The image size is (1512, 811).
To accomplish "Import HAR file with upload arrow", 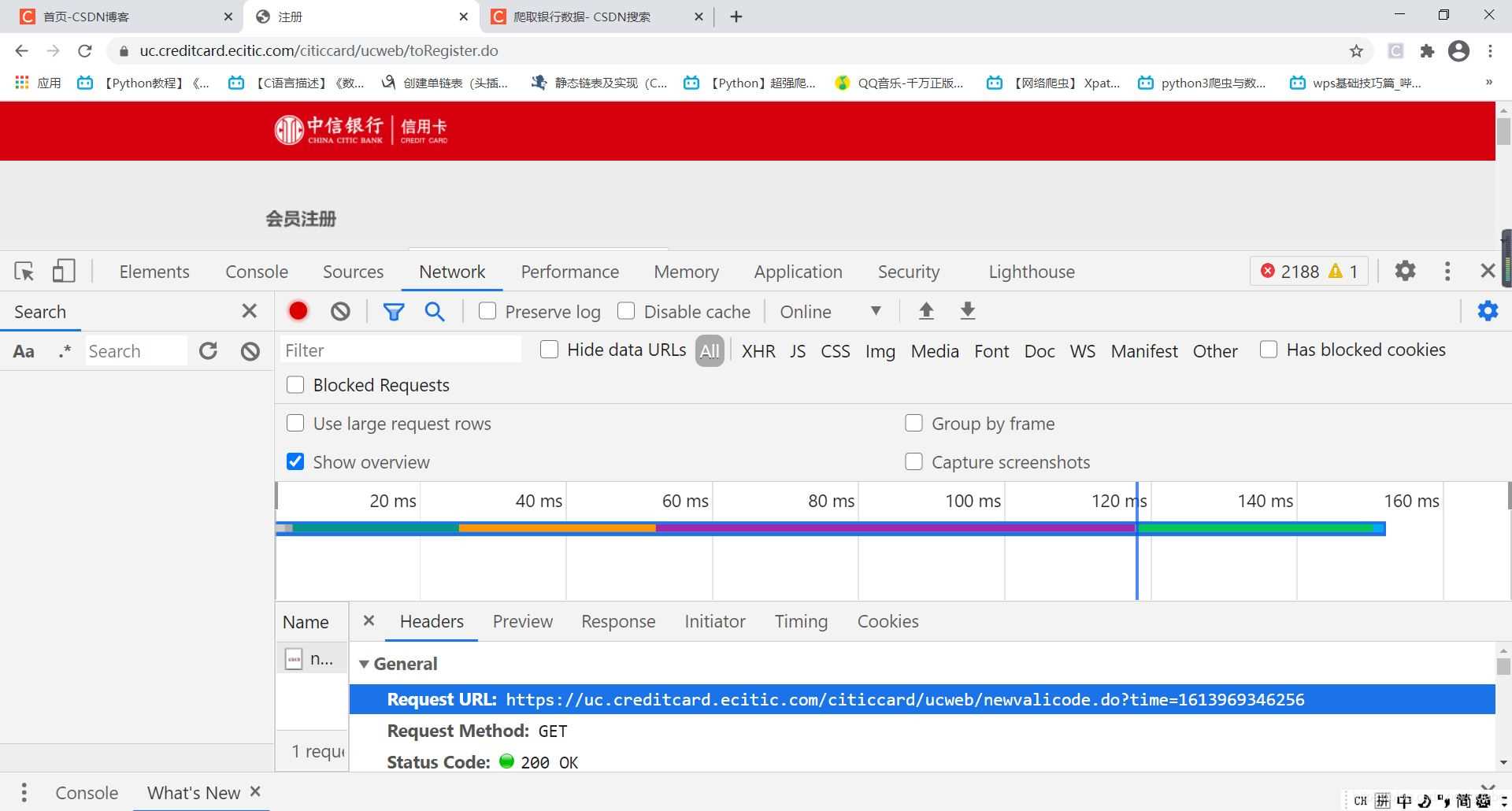I will pos(926,310).
